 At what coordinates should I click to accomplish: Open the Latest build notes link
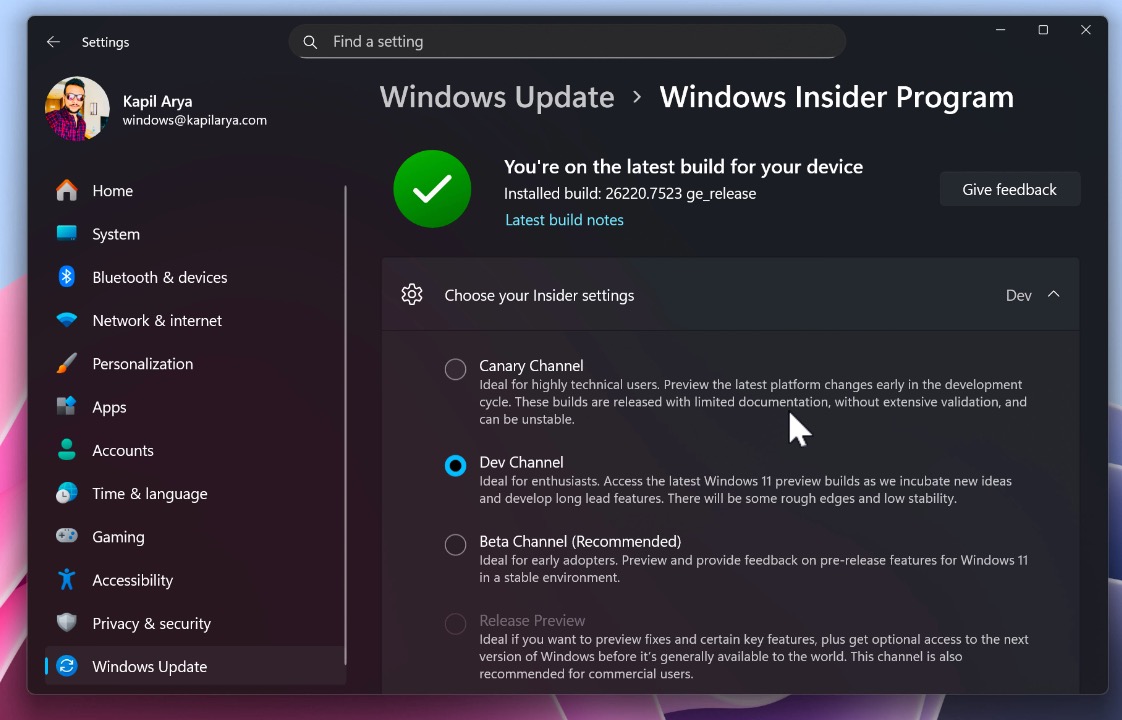coord(564,219)
